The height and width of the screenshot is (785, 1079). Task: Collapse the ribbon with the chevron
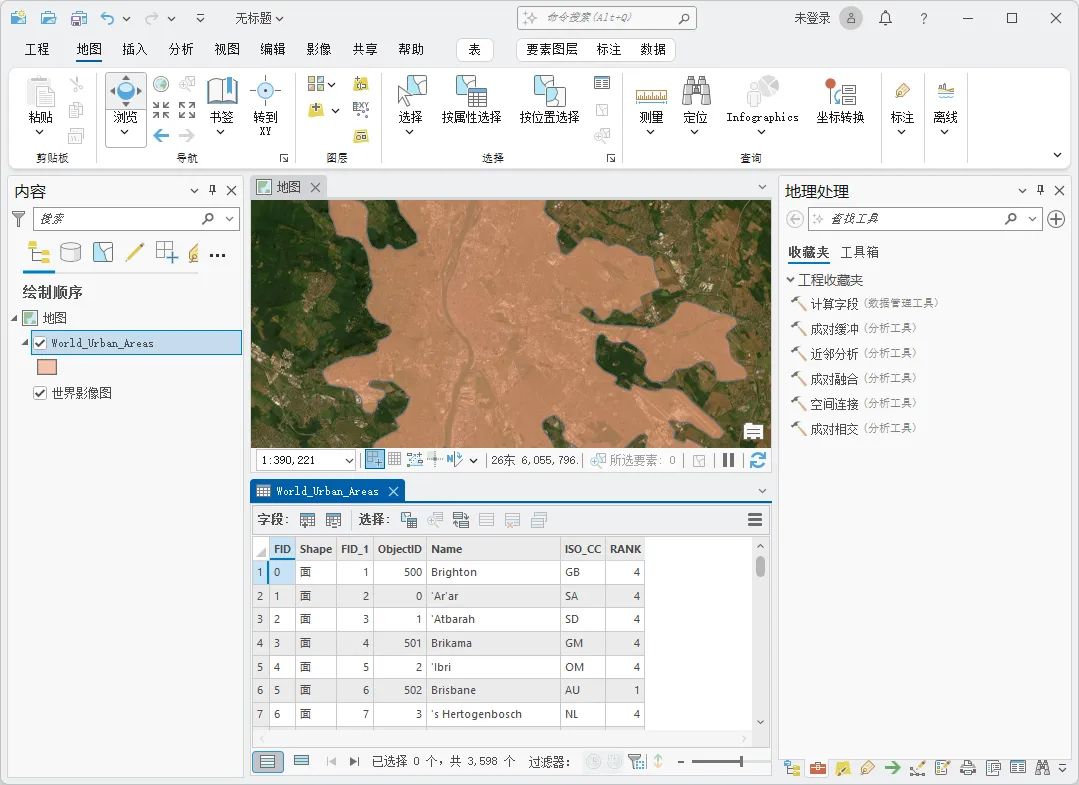[1057, 155]
